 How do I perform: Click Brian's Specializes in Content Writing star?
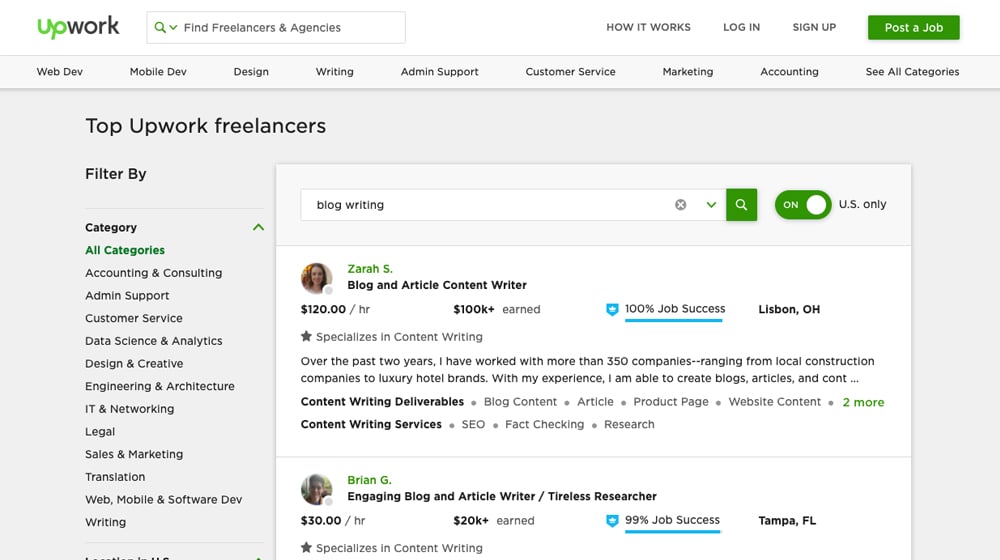tap(306, 547)
